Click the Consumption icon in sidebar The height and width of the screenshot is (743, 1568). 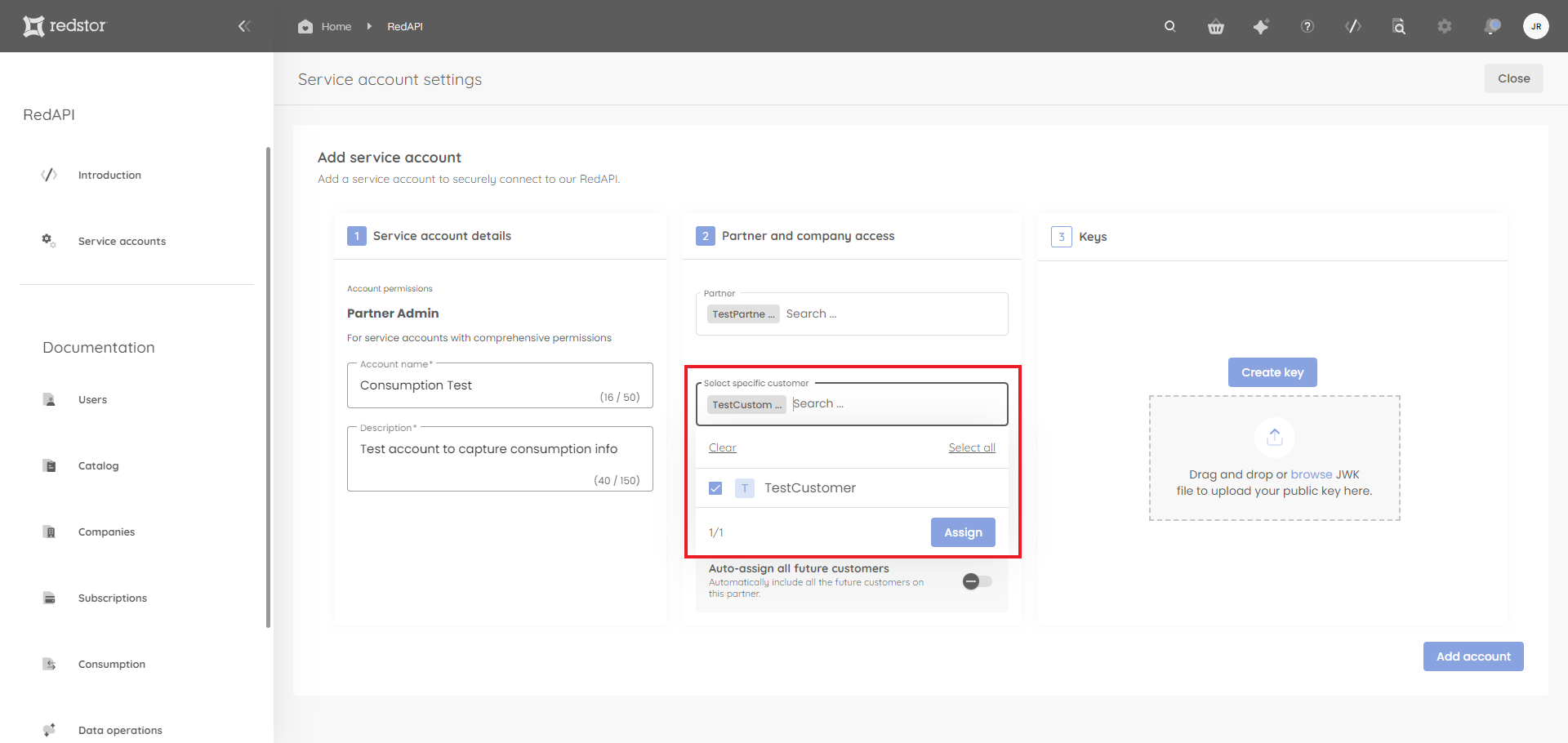click(x=49, y=664)
